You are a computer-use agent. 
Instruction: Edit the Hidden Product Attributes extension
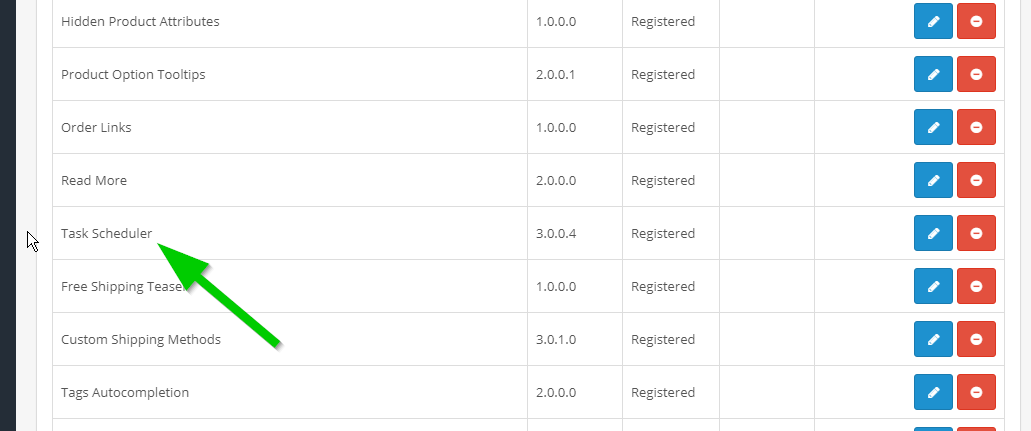[933, 21]
